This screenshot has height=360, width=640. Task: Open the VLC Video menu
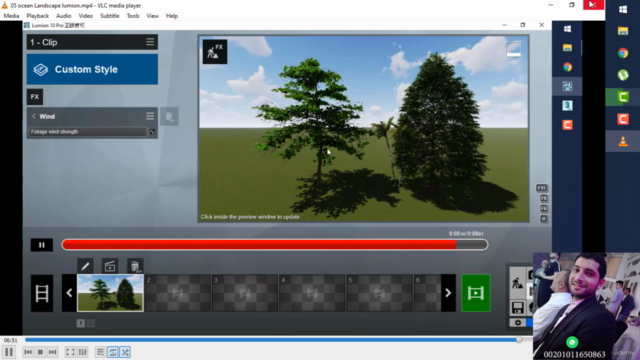86,16
